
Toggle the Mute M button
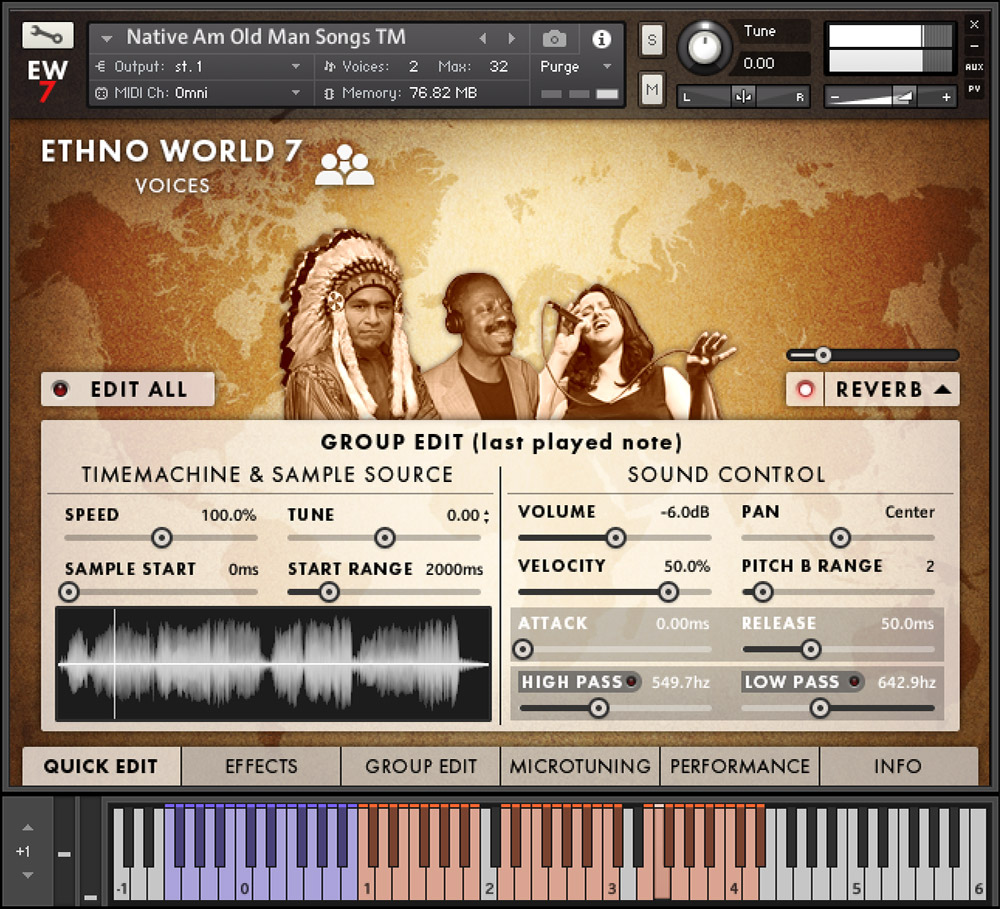[652, 89]
